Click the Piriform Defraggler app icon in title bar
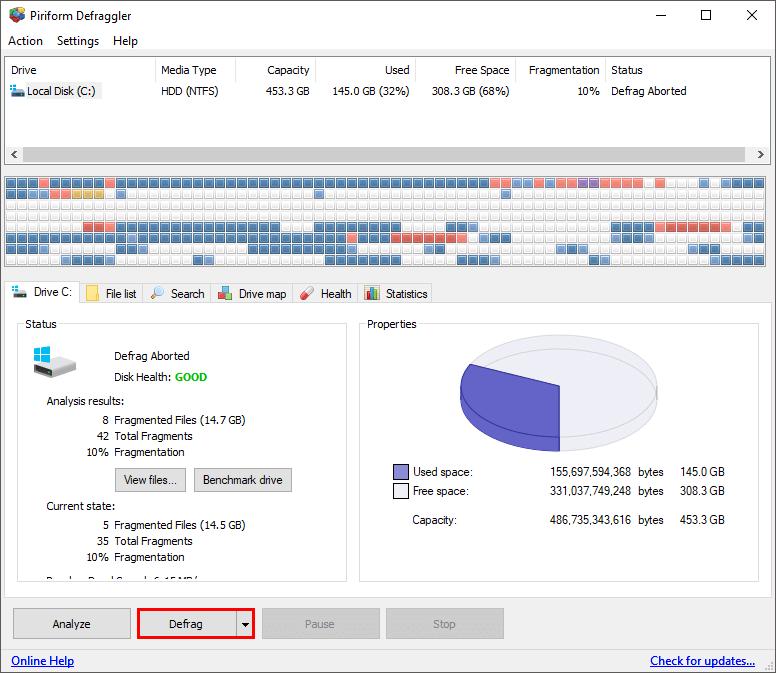Viewport: 776px width, 673px height. point(17,15)
